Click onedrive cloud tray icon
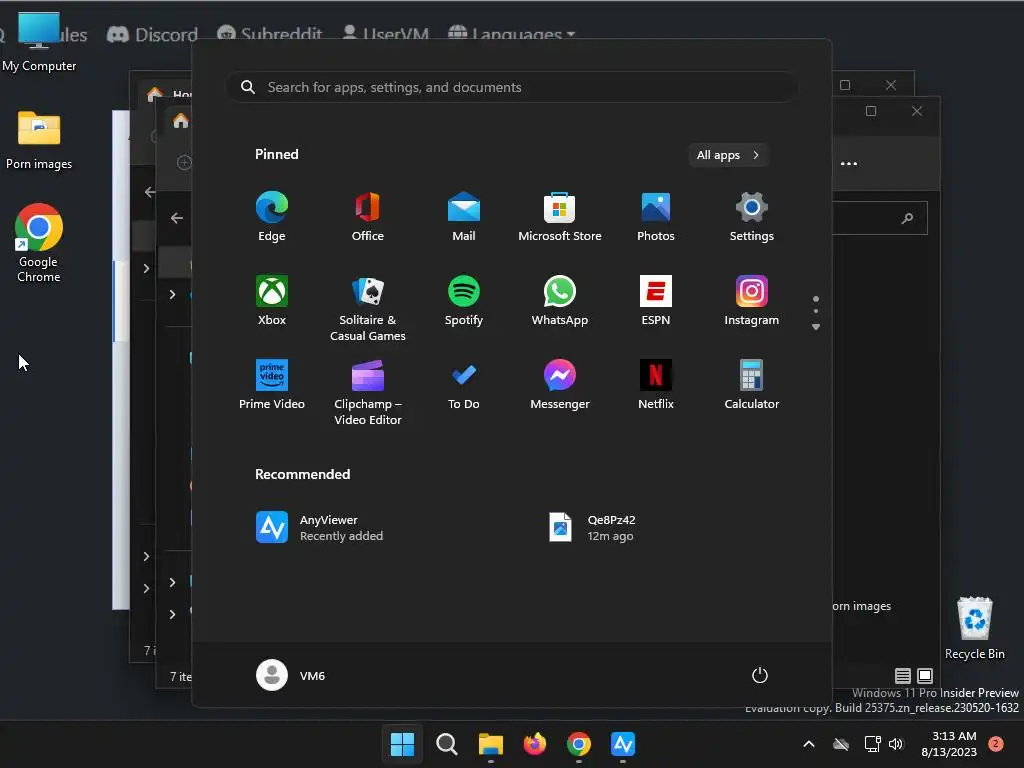 841,744
